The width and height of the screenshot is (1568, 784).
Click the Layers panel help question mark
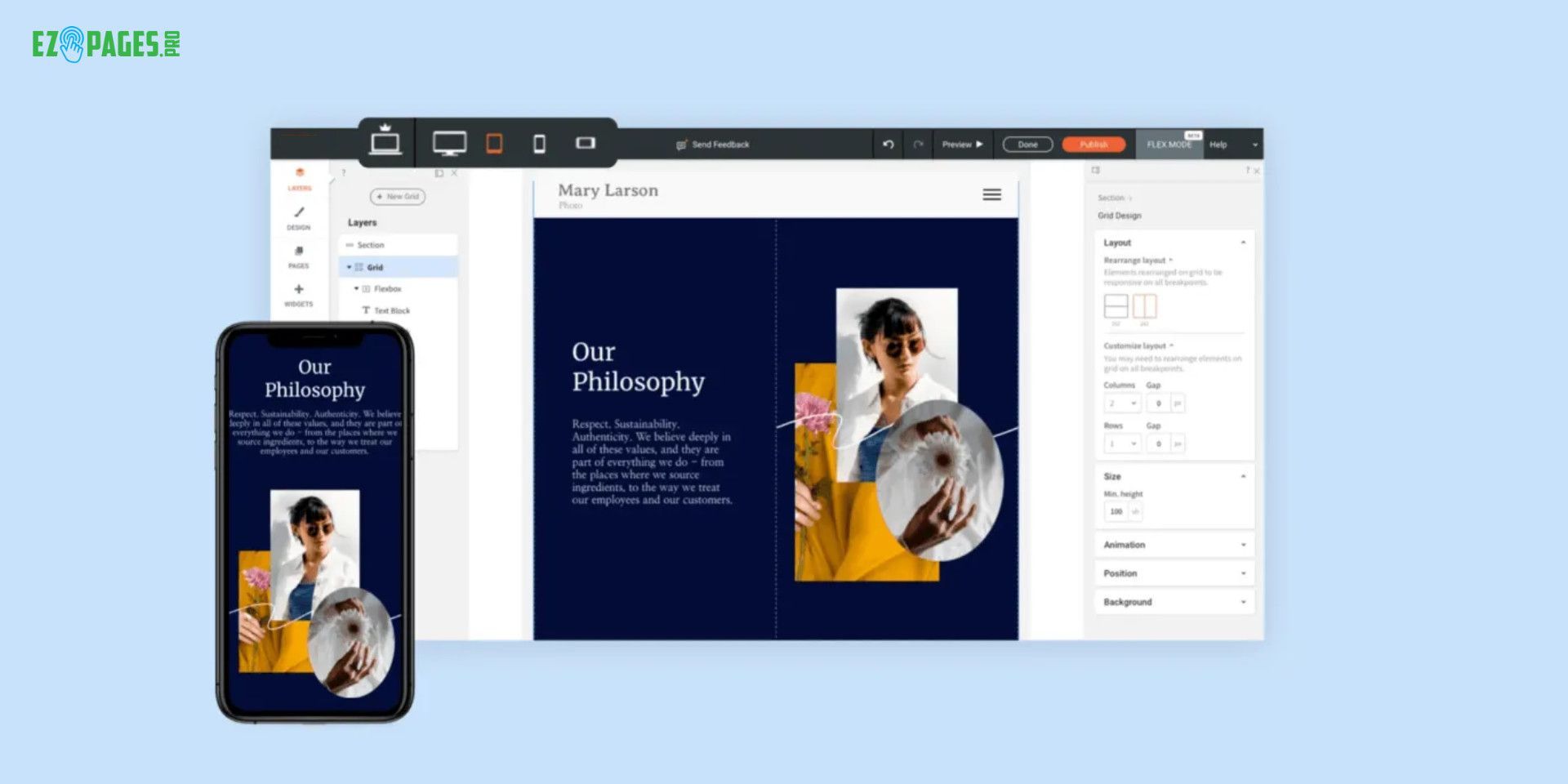[x=344, y=172]
